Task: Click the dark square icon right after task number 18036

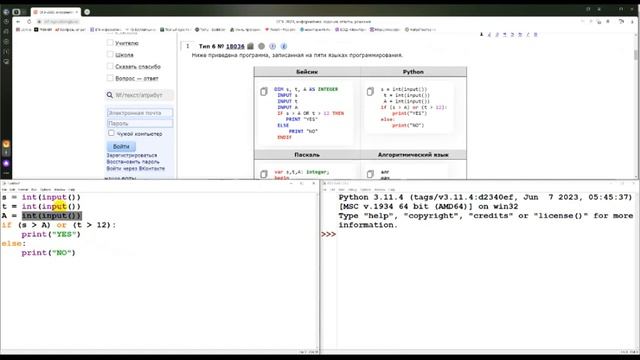Action: click(x=251, y=46)
